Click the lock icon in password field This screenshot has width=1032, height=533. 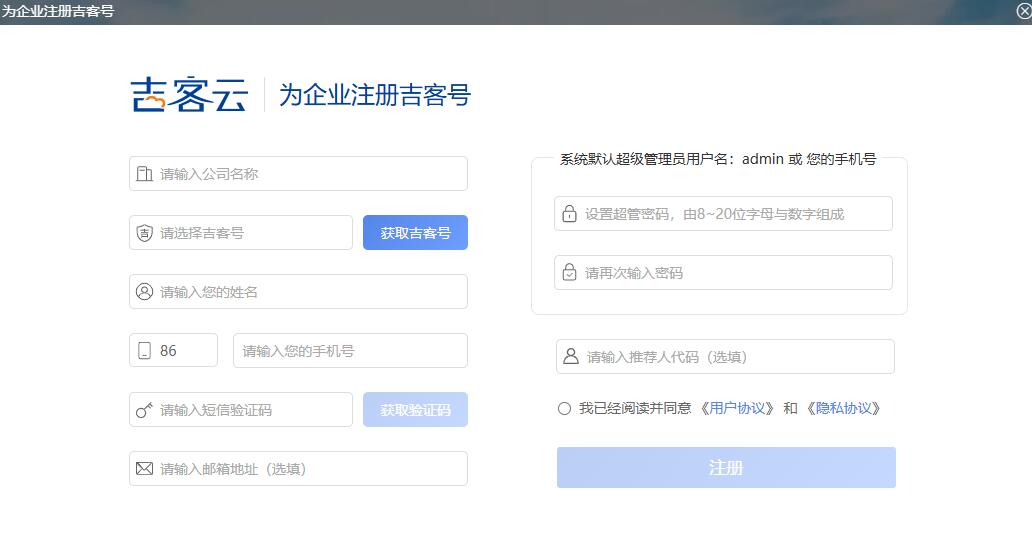pyautogui.click(x=569, y=213)
